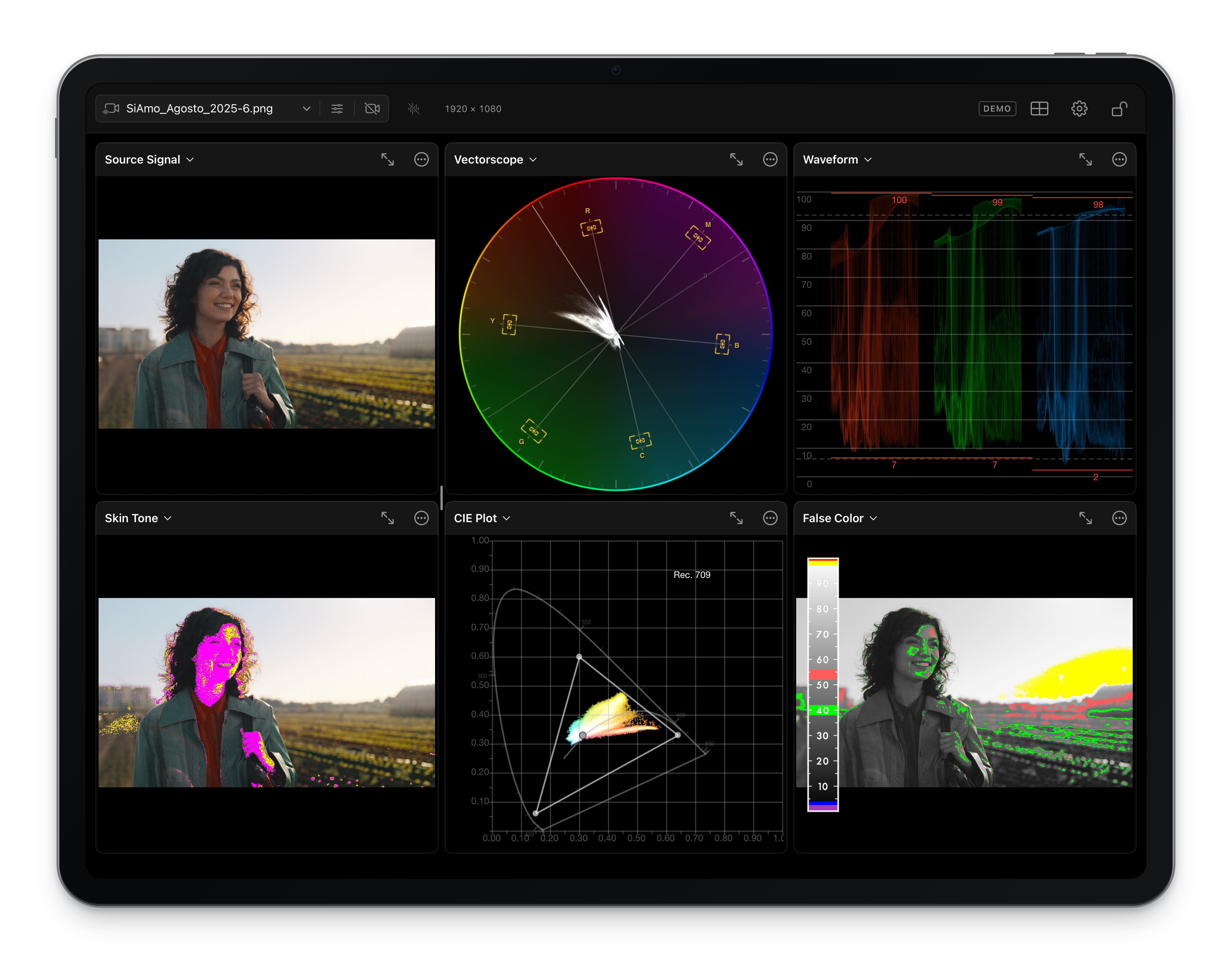Click the Rec. 709 label in CIE Plot
This screenshot has height=962, width=1232.
pos(691,575)
